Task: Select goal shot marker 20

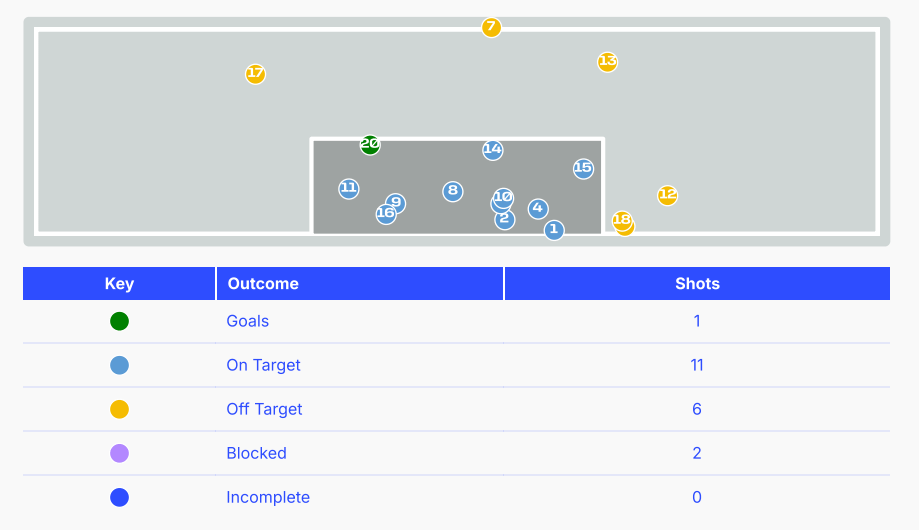Action: (x=370, y=144)
